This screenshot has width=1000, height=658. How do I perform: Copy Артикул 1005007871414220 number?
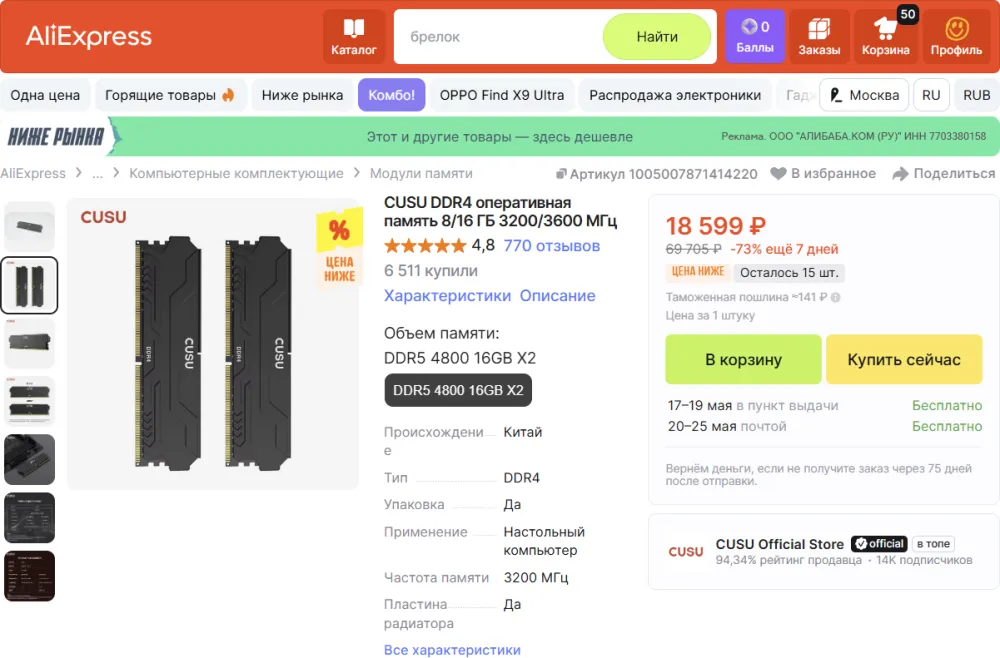657,174
